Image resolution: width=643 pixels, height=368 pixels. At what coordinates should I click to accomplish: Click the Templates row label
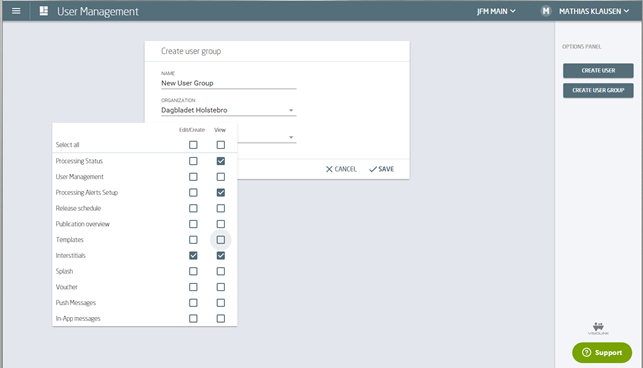coord(69,240)
